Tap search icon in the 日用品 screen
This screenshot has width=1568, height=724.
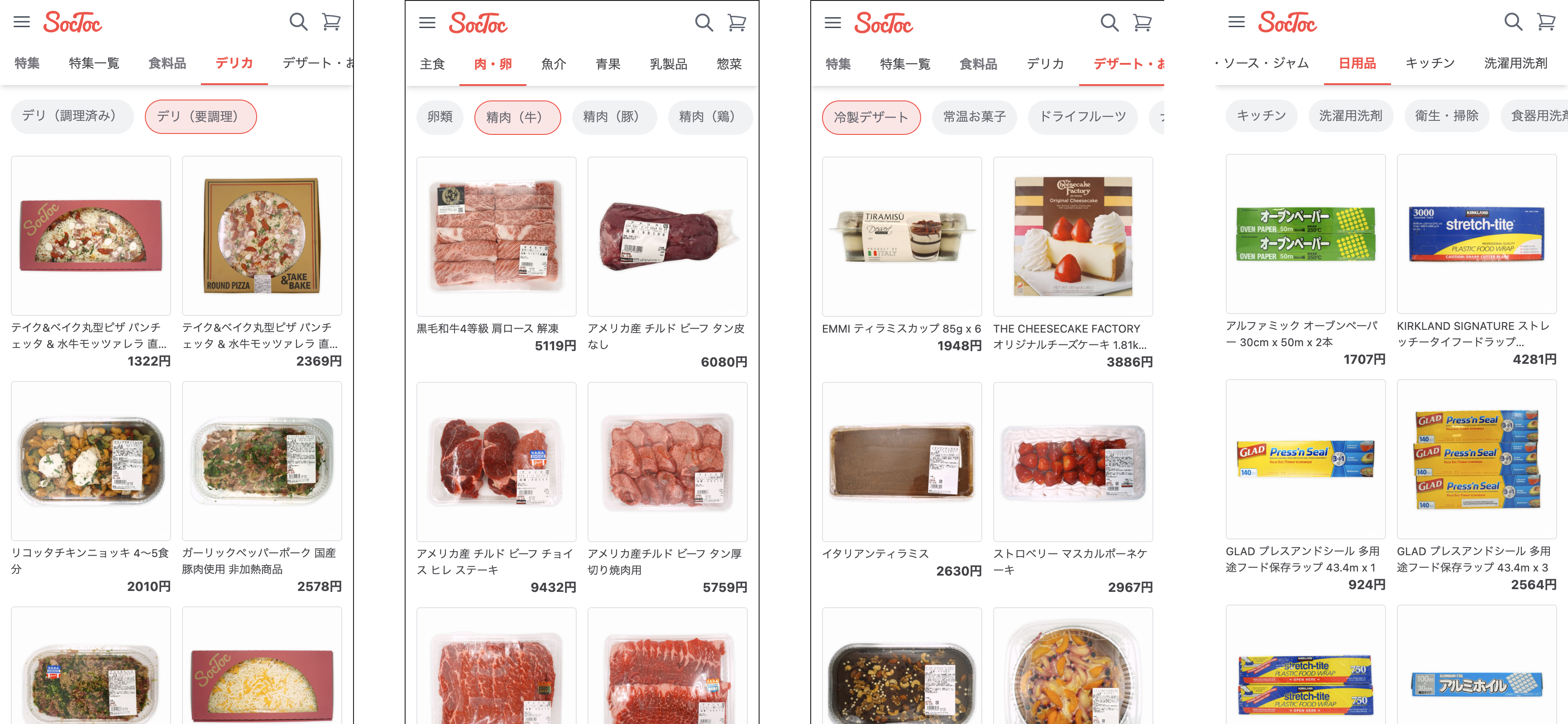(1513, 22)
